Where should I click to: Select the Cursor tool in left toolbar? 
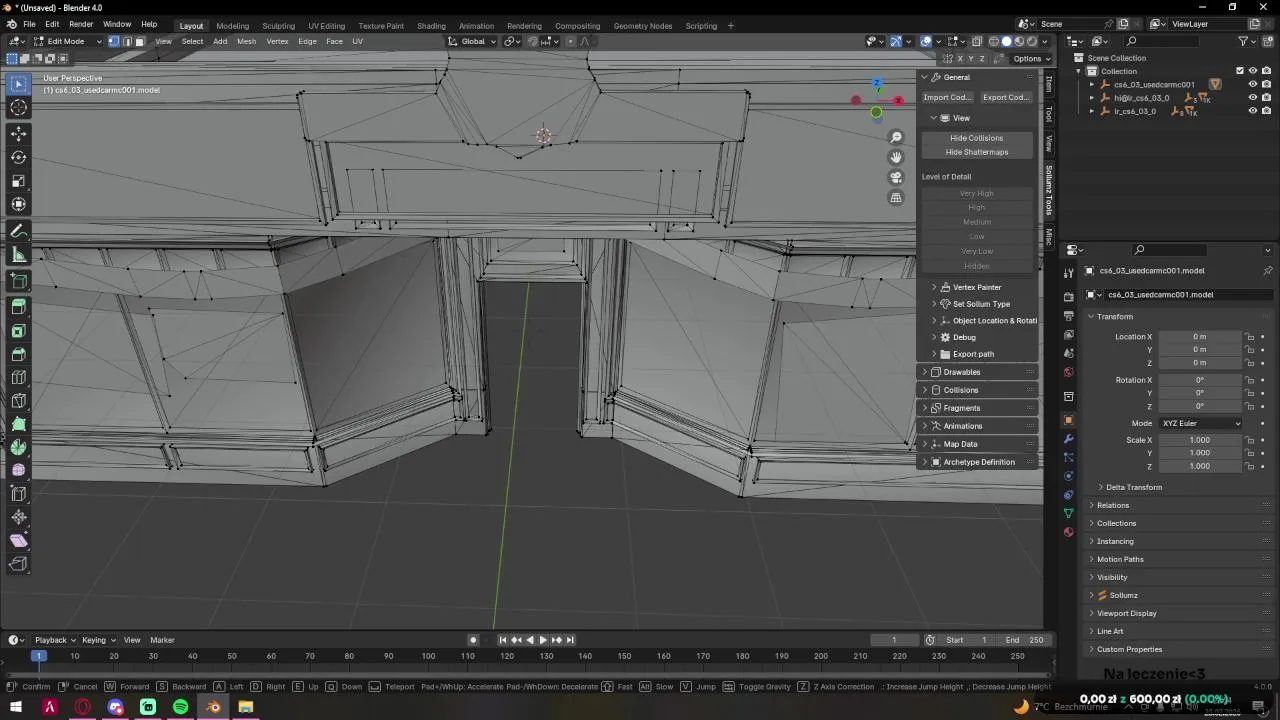click(18, 108)
